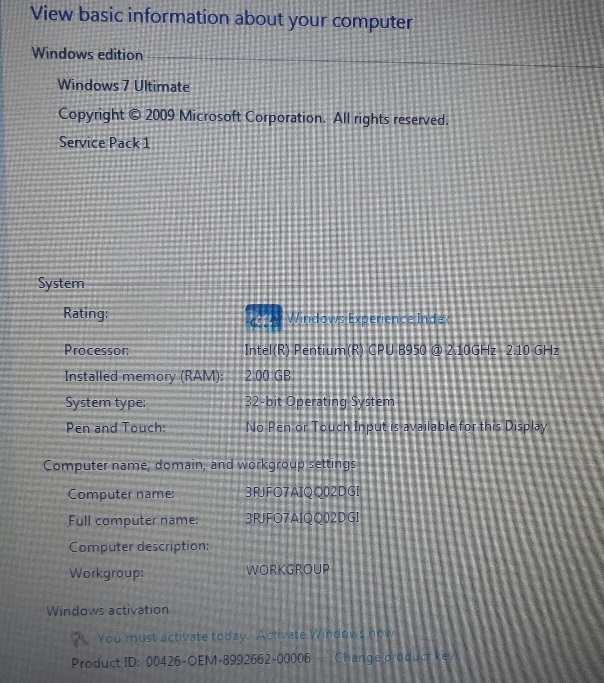Click the WORKGROUP value

tap(288, 569)
